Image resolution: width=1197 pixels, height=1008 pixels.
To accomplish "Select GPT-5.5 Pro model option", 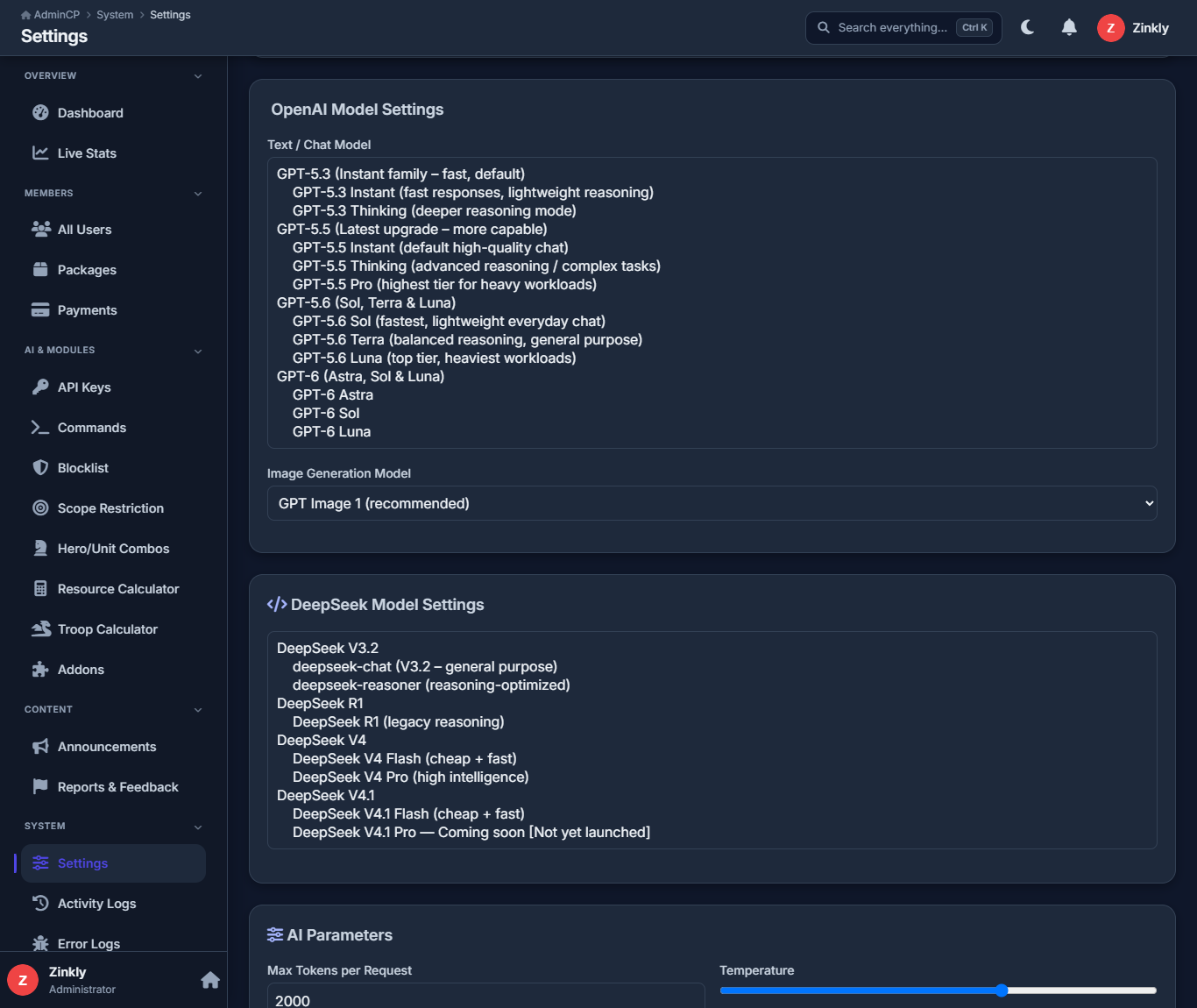I will coord(444,284).
